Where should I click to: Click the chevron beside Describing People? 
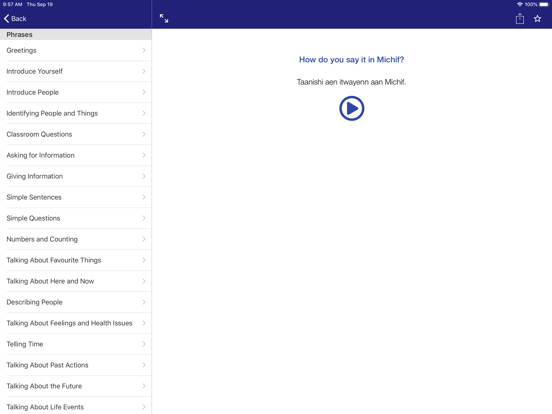point(144,302)
